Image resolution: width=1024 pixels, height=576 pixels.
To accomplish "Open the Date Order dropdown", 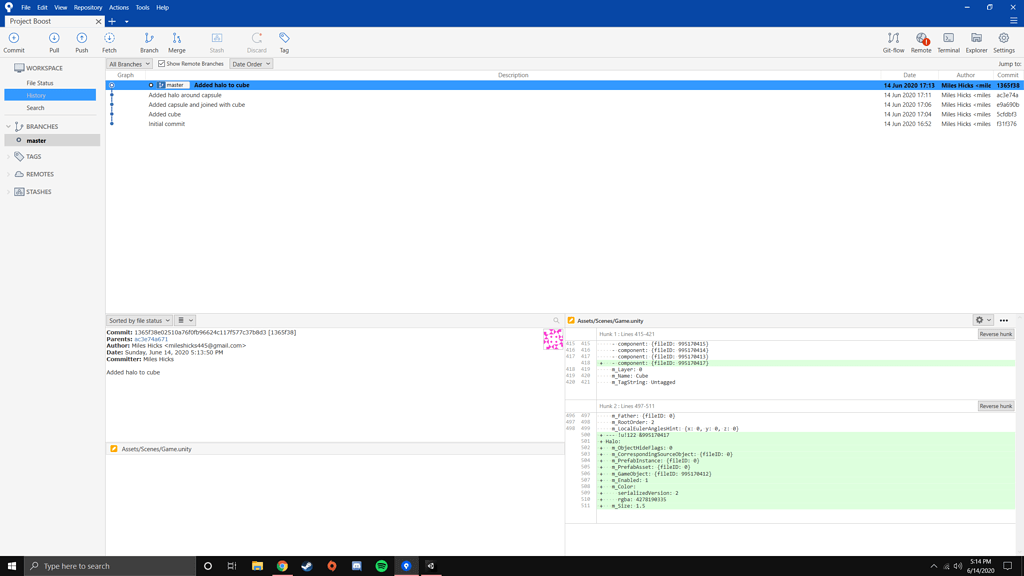I will coord(251,62).
